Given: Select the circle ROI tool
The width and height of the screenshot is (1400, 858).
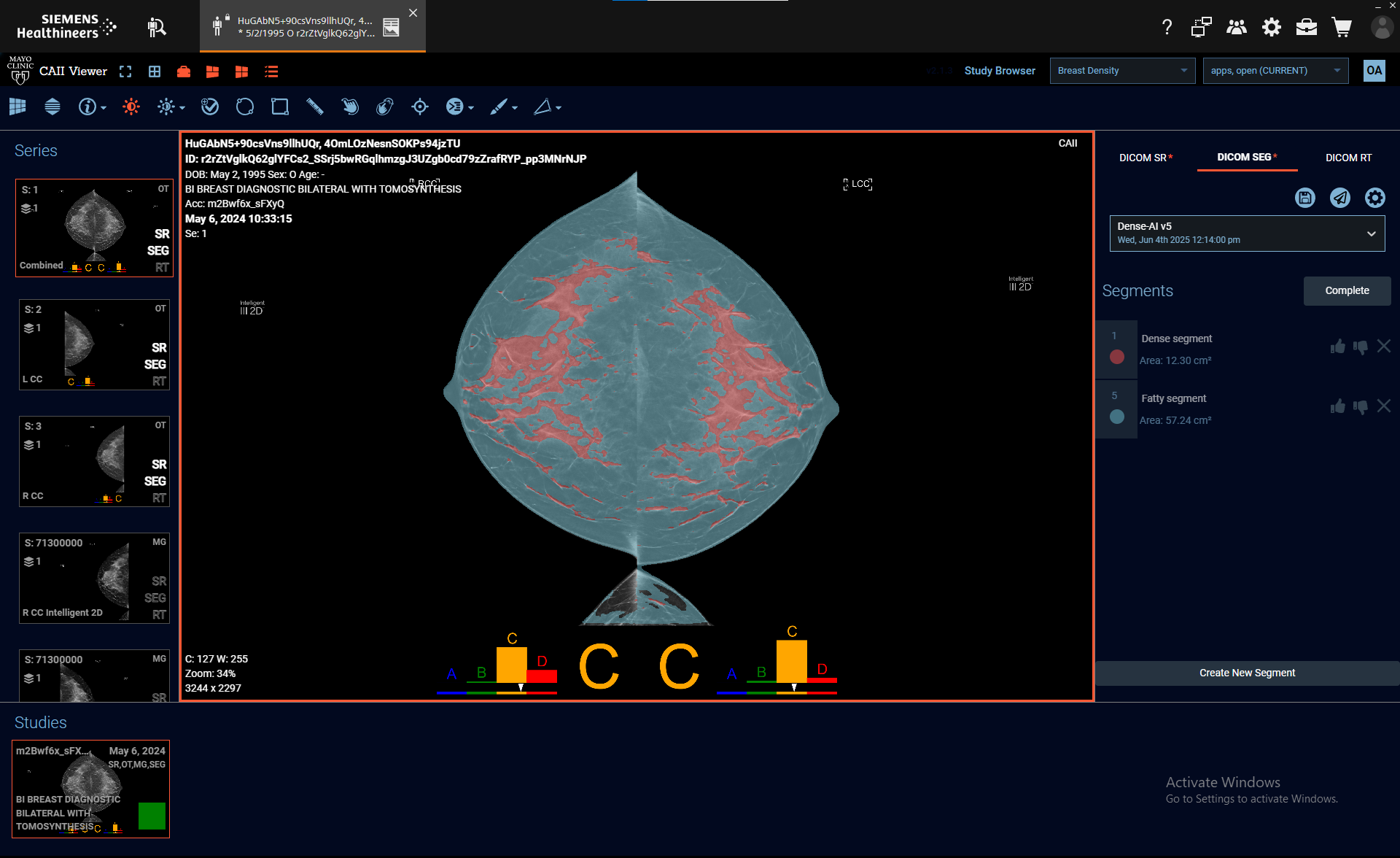Looking at the screenshot, I should [245, 107].
